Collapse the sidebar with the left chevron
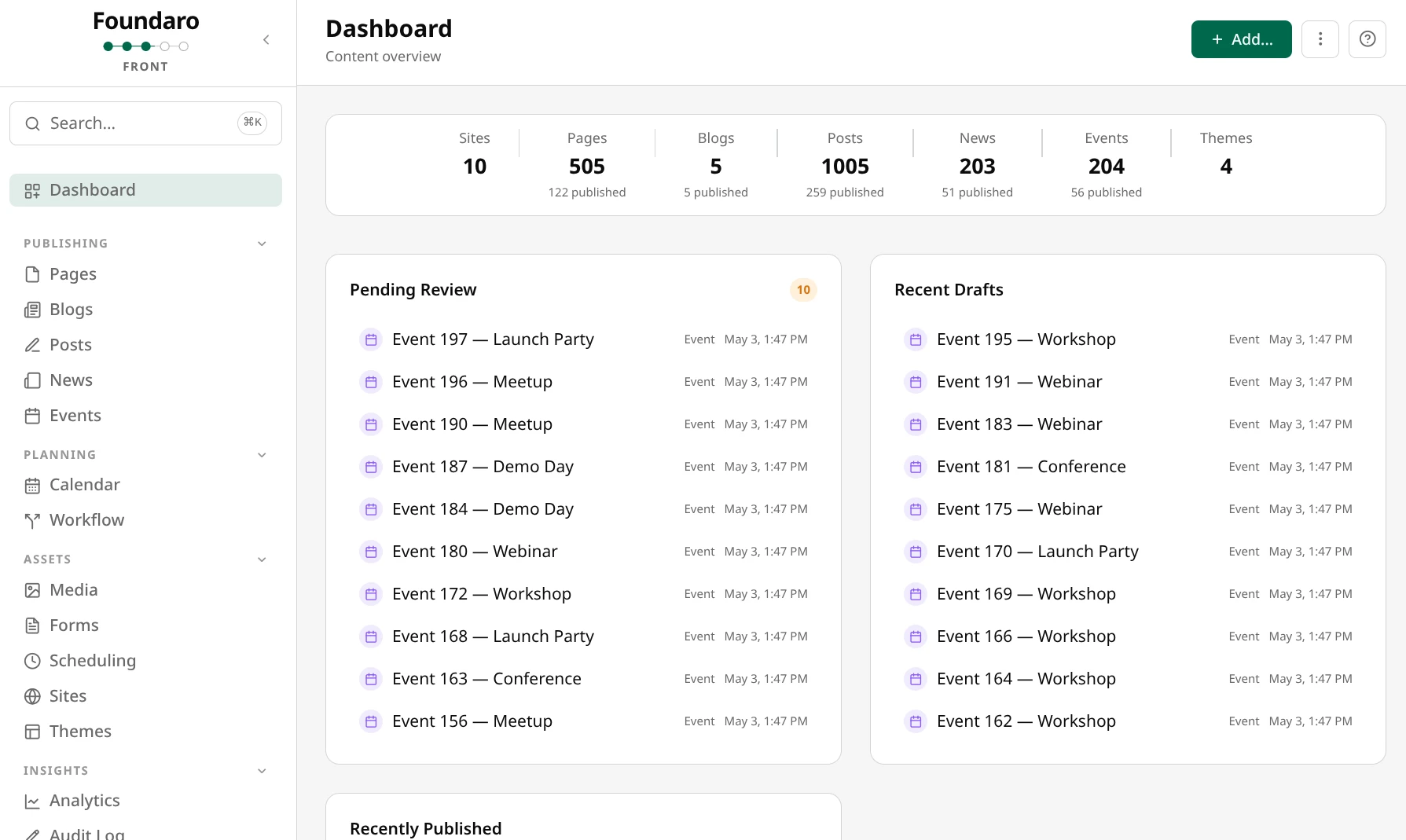This screenshot has width=1406, height=840. pyautogui.click(x=266, y=39)
